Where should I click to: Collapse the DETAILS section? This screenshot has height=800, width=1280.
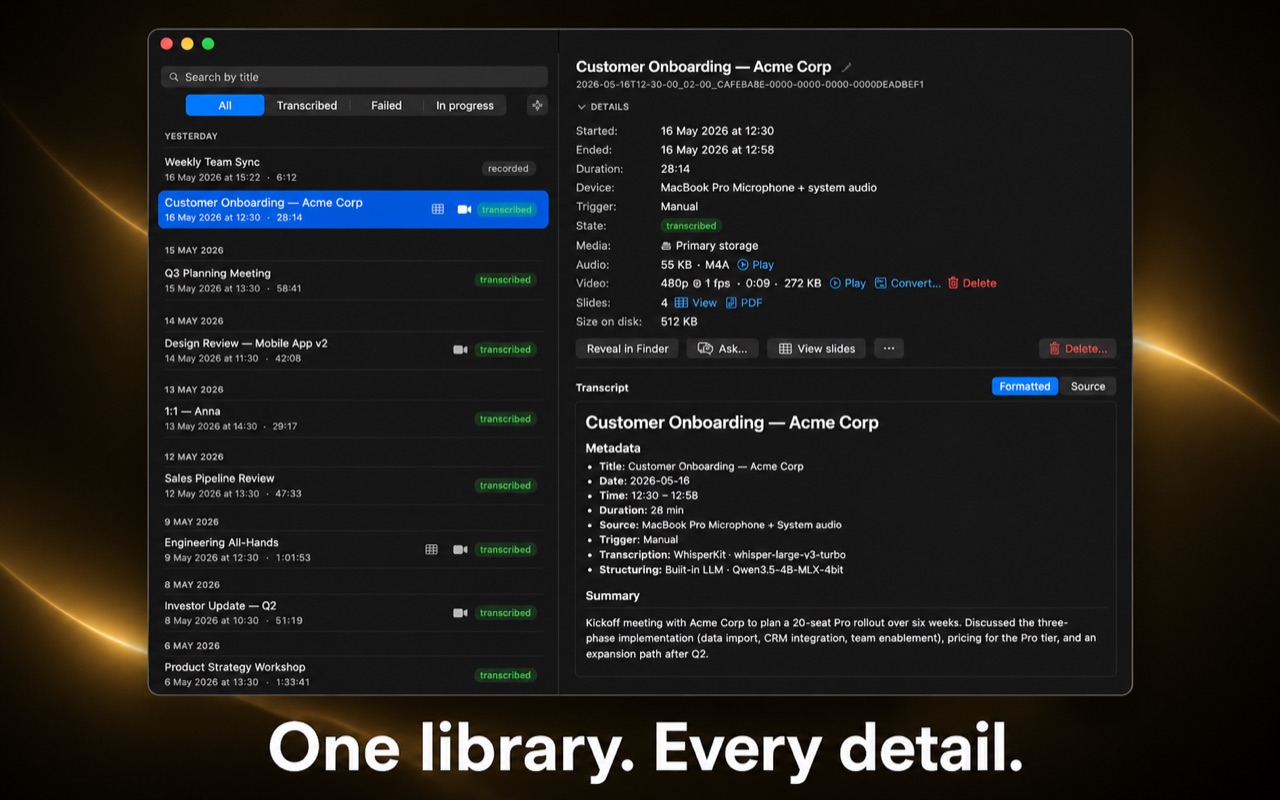pyautogui.click(x=603, y=107)
